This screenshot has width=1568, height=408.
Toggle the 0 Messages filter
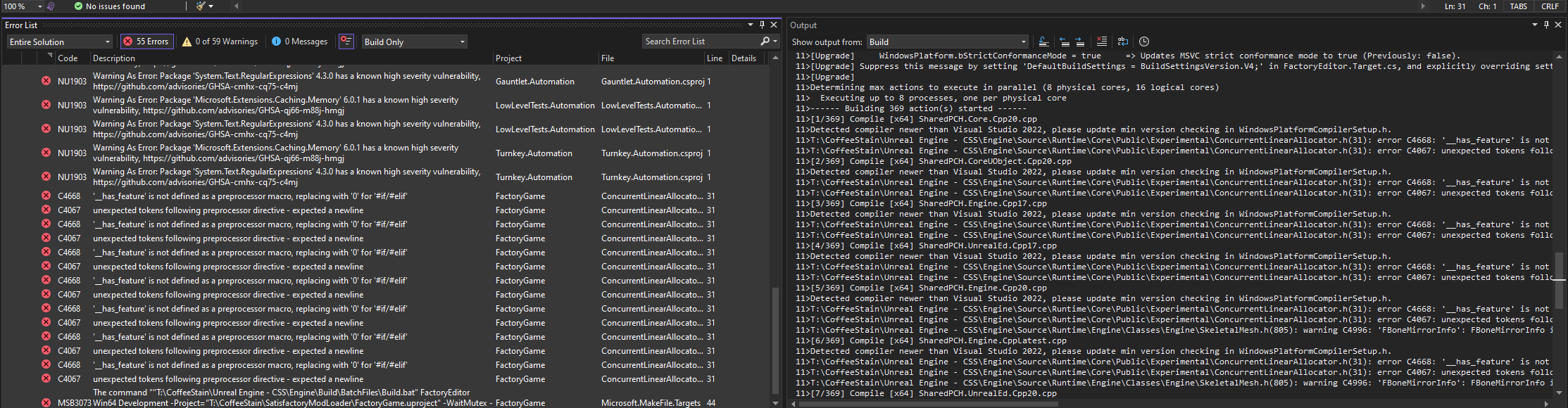click(300, 42)
